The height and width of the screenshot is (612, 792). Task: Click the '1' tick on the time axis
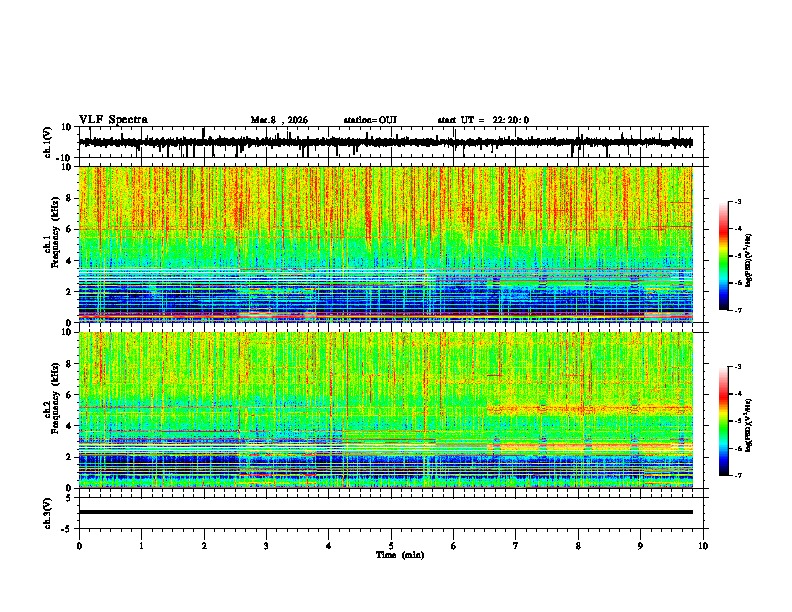click(x=141, y=546)
